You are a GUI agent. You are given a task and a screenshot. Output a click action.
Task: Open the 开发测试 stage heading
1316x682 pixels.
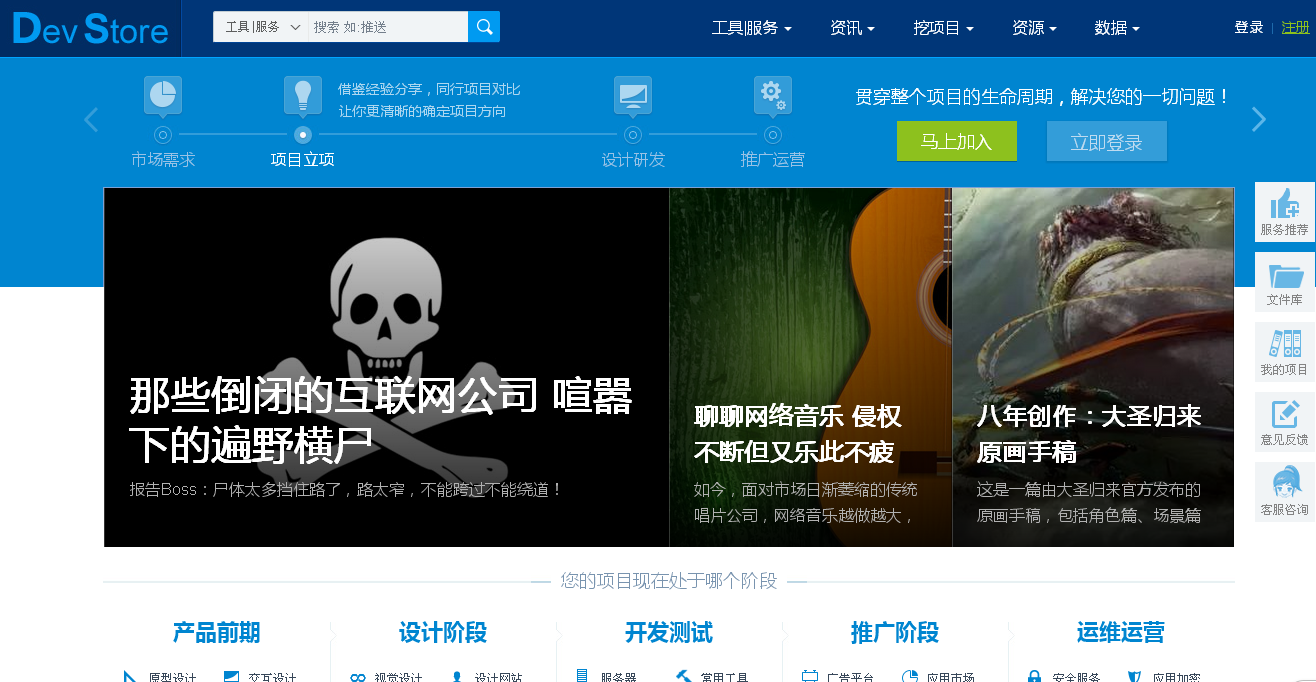[669, 633]
